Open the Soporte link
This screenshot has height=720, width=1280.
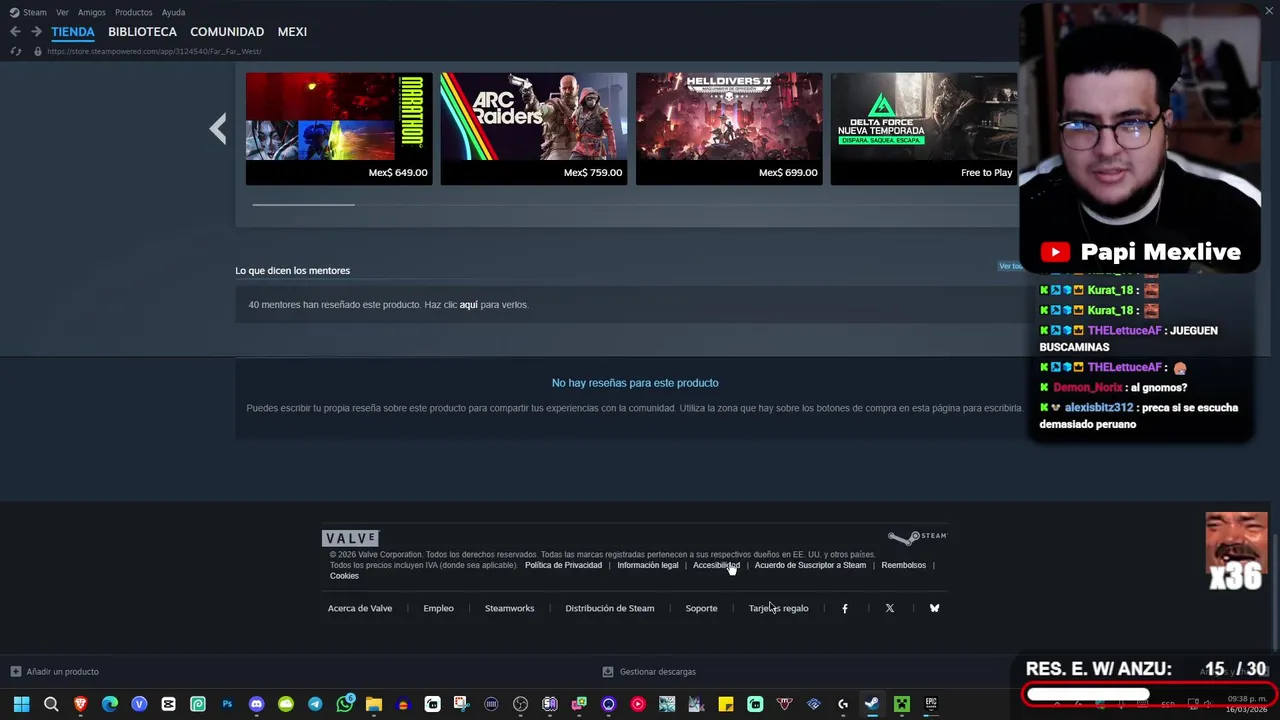pyautogui.click(x=701, y=608)
